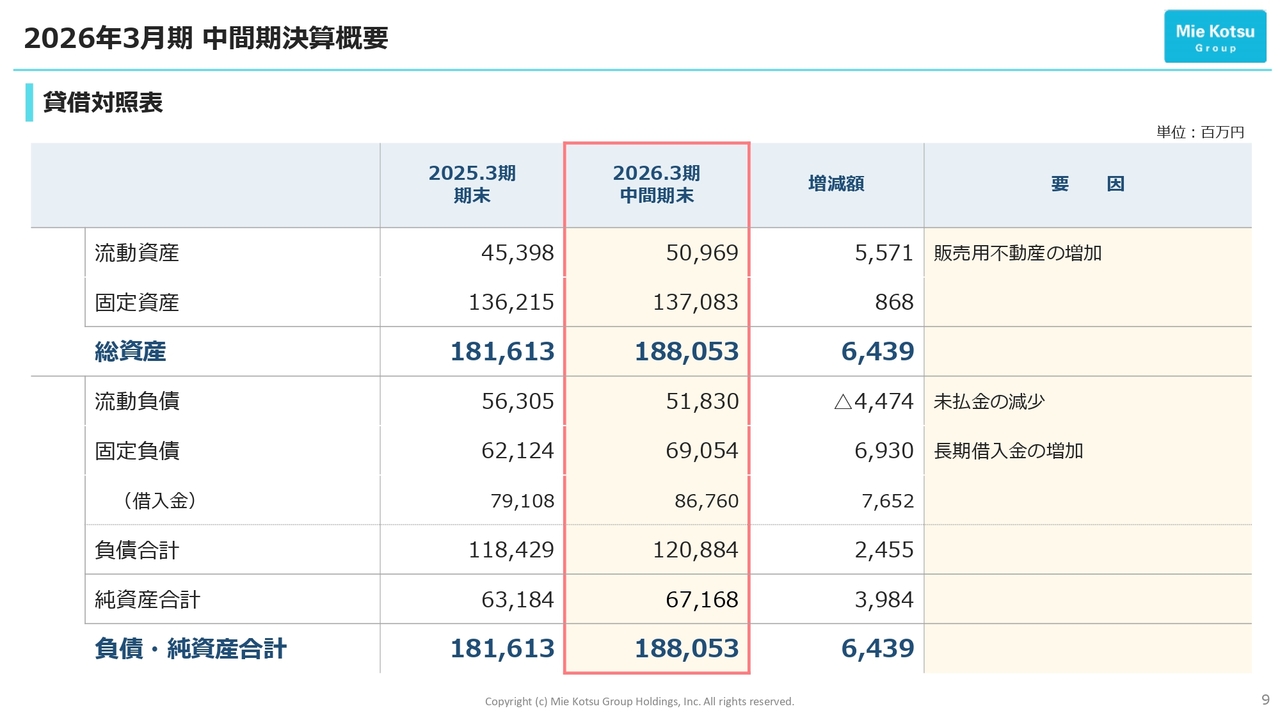Select the 総資産 row label
The width and height of the screenshot is (1280, 720).
point(130,352)
